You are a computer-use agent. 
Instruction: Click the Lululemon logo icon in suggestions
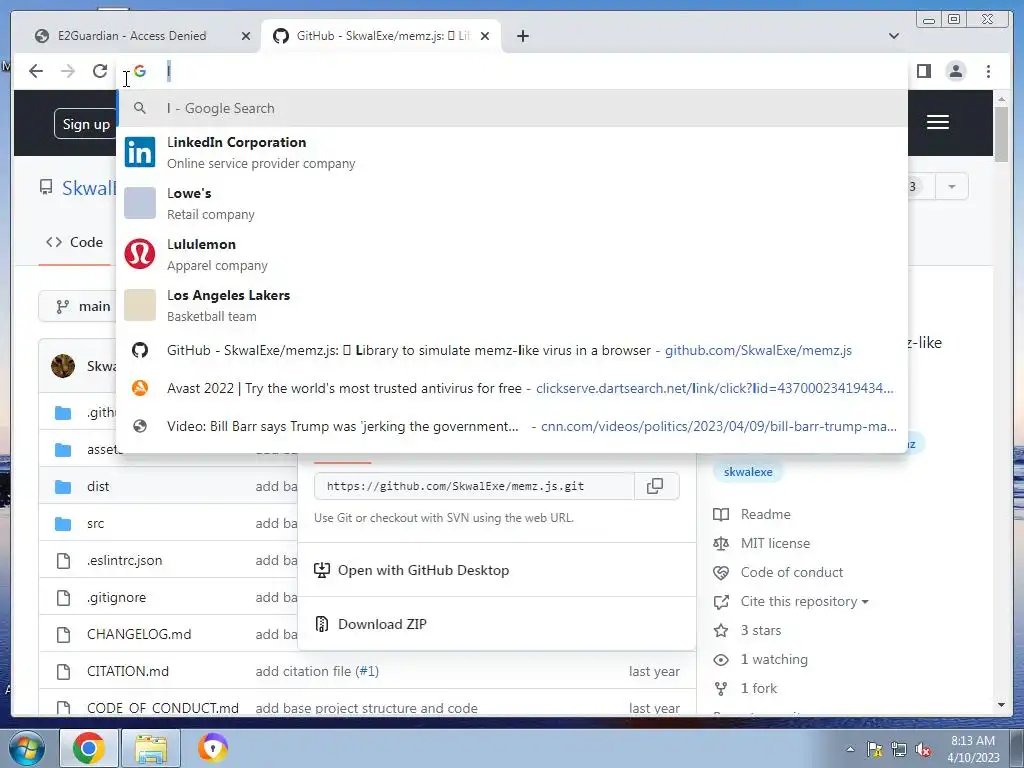(140, 254)
